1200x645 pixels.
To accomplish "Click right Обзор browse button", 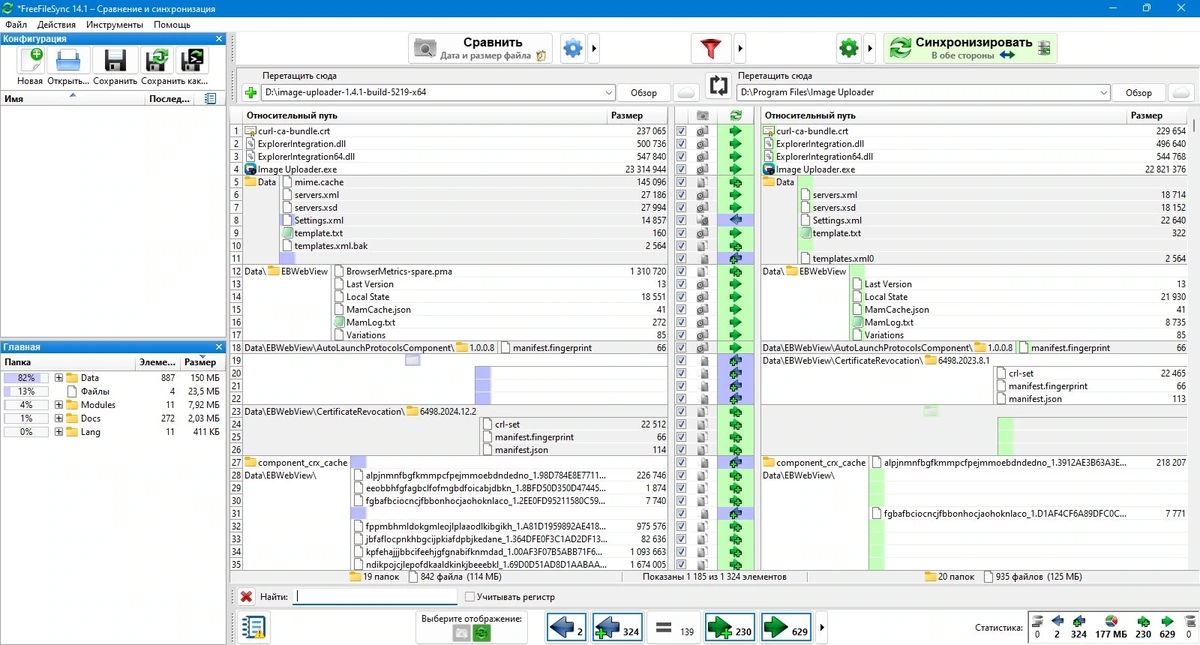I will click(1139, 93).
